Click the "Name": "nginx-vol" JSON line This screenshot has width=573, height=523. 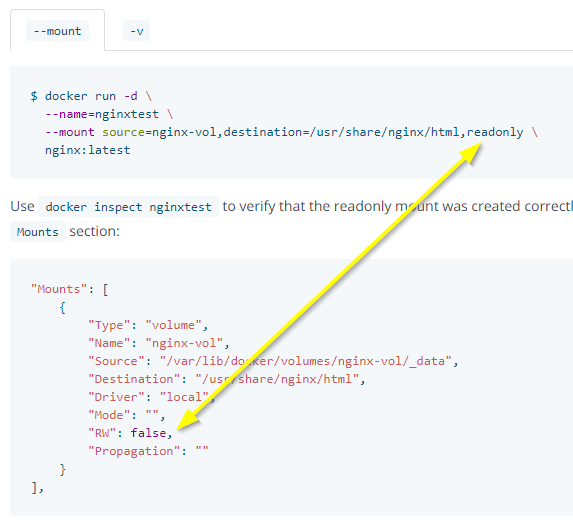coord(159,343)
